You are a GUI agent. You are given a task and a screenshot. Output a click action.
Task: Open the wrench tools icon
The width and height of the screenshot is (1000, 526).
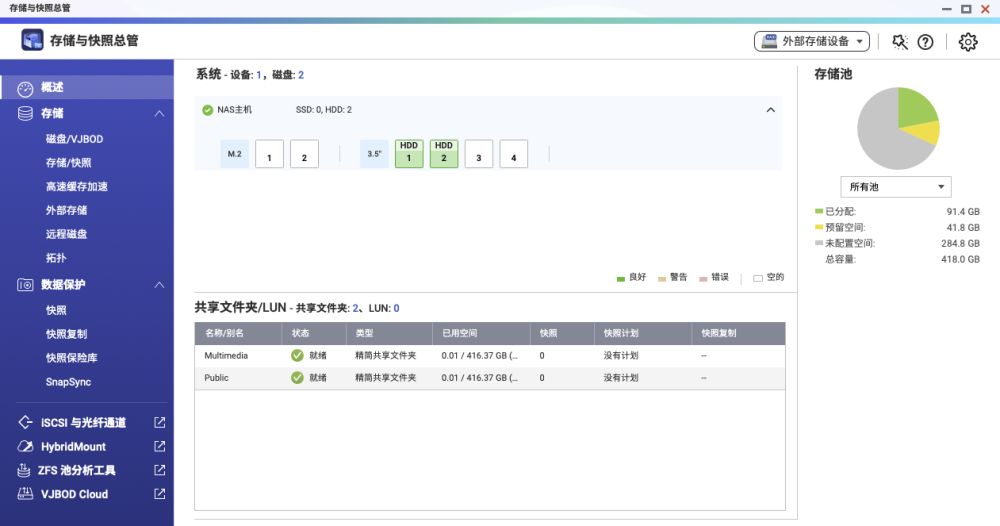[900, 41]
